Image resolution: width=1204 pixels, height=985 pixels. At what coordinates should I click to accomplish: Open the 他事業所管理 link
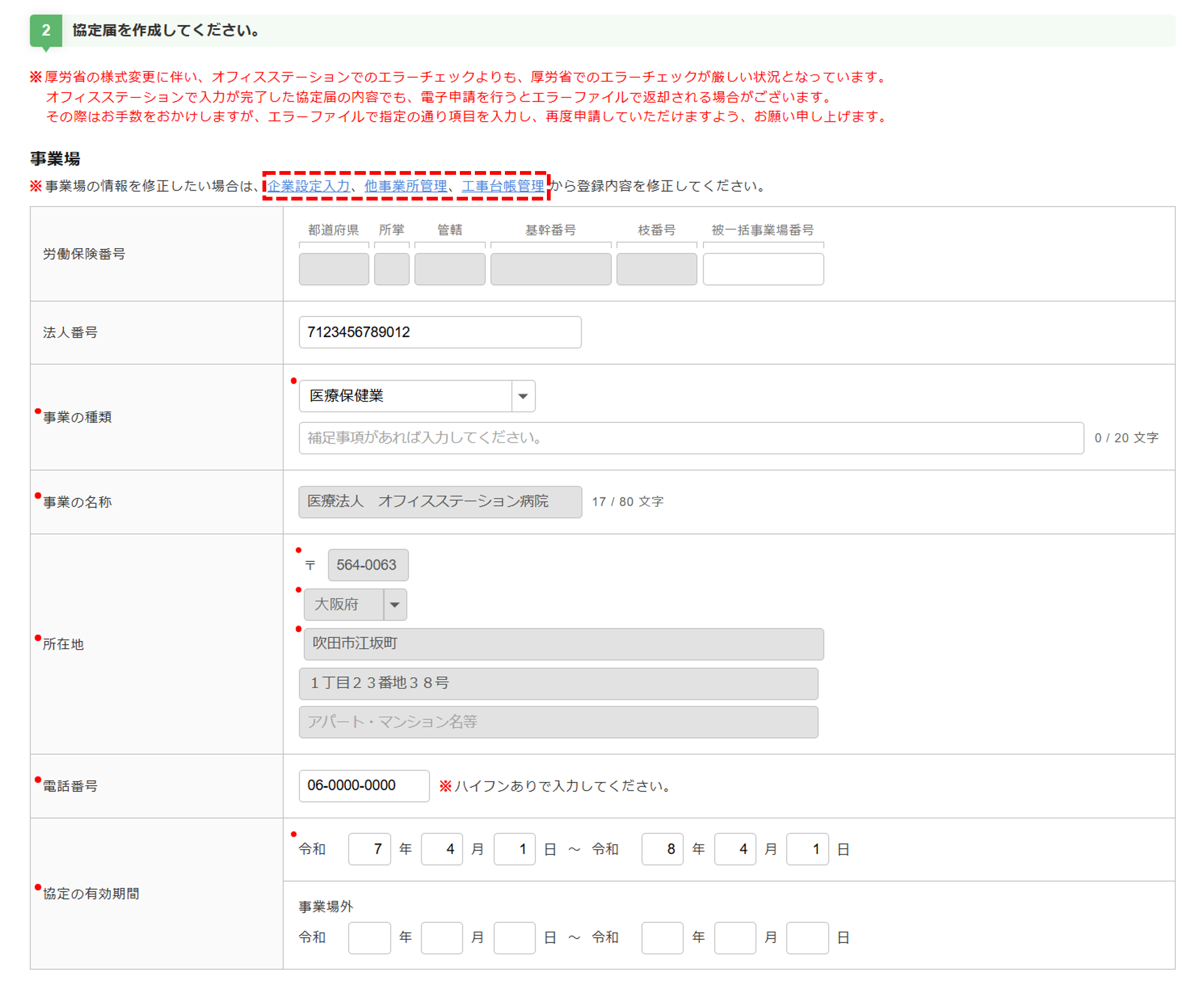405,186
